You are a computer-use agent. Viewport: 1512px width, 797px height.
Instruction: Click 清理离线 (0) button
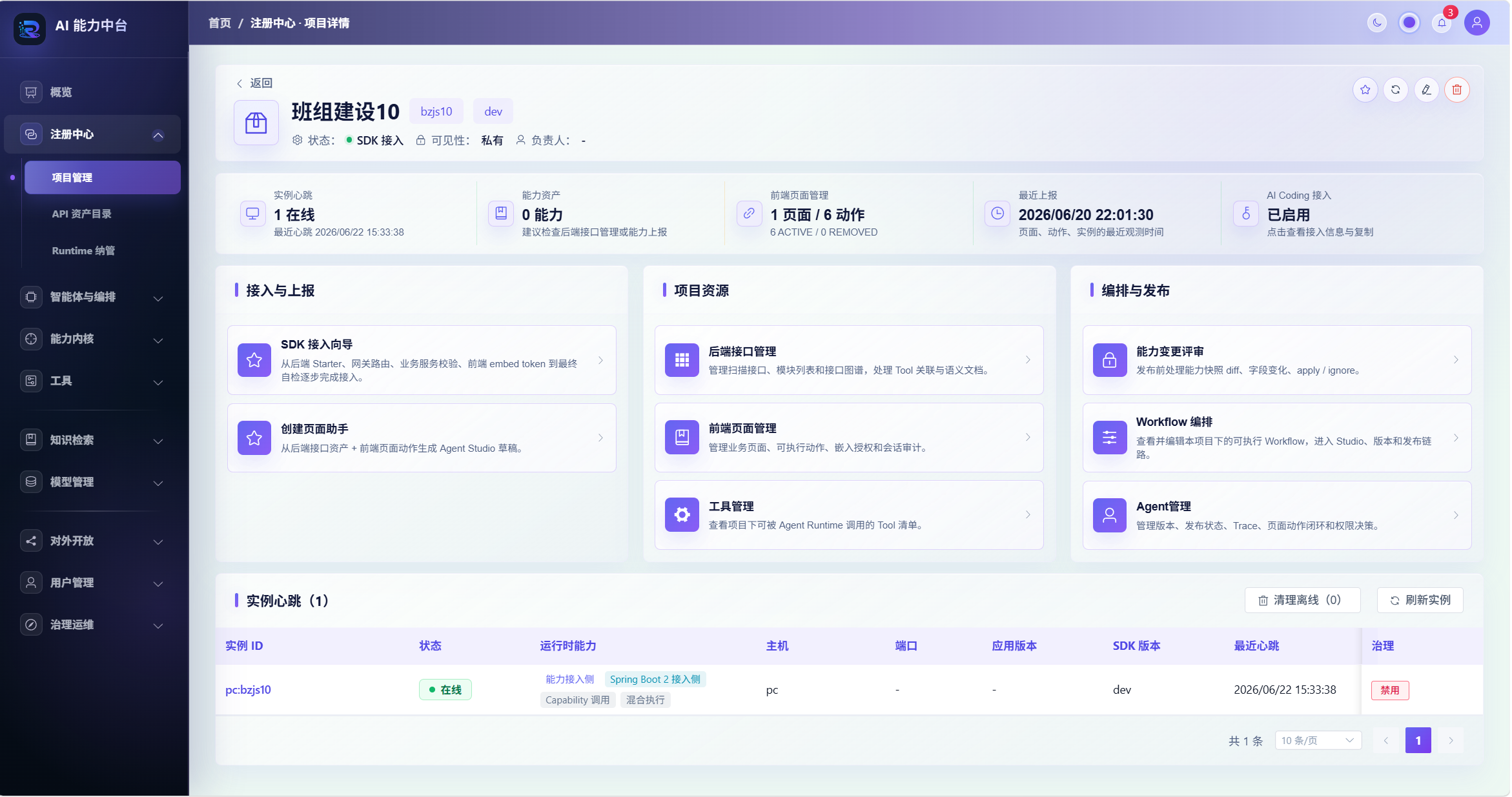tap(1302, 600)
